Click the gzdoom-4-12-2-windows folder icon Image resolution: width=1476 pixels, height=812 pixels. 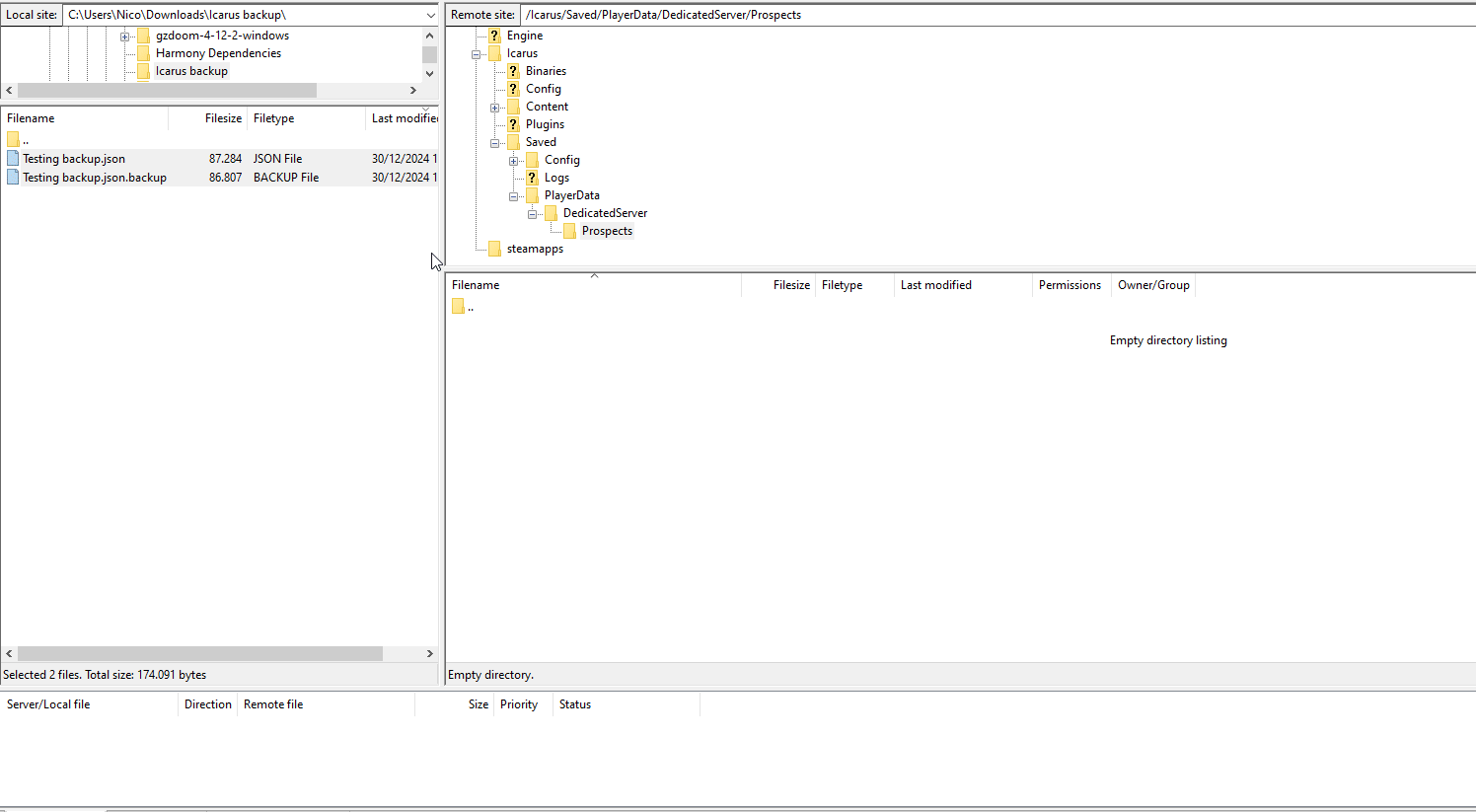(x=143, y=36)
